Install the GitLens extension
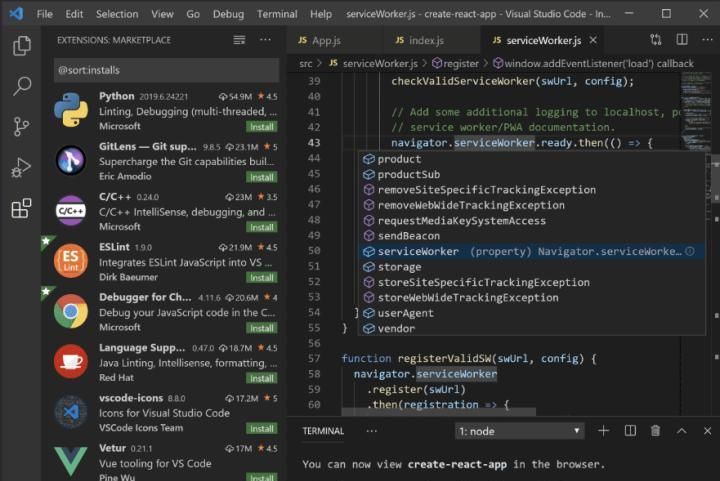The image size is (720, 481). click(x=262, y=177)
